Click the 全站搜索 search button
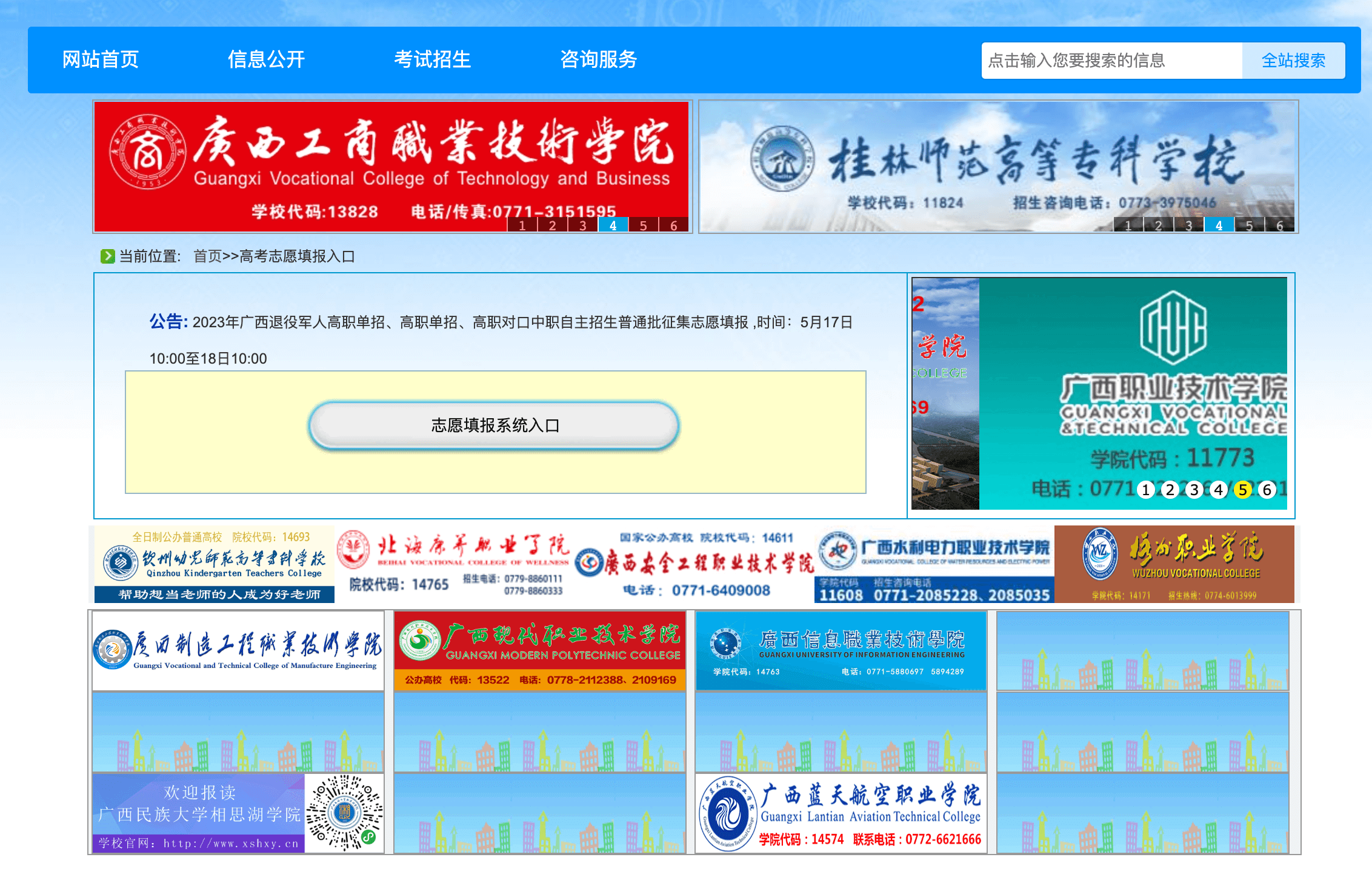This screenshot has width=1372, height=880. 1294,61
